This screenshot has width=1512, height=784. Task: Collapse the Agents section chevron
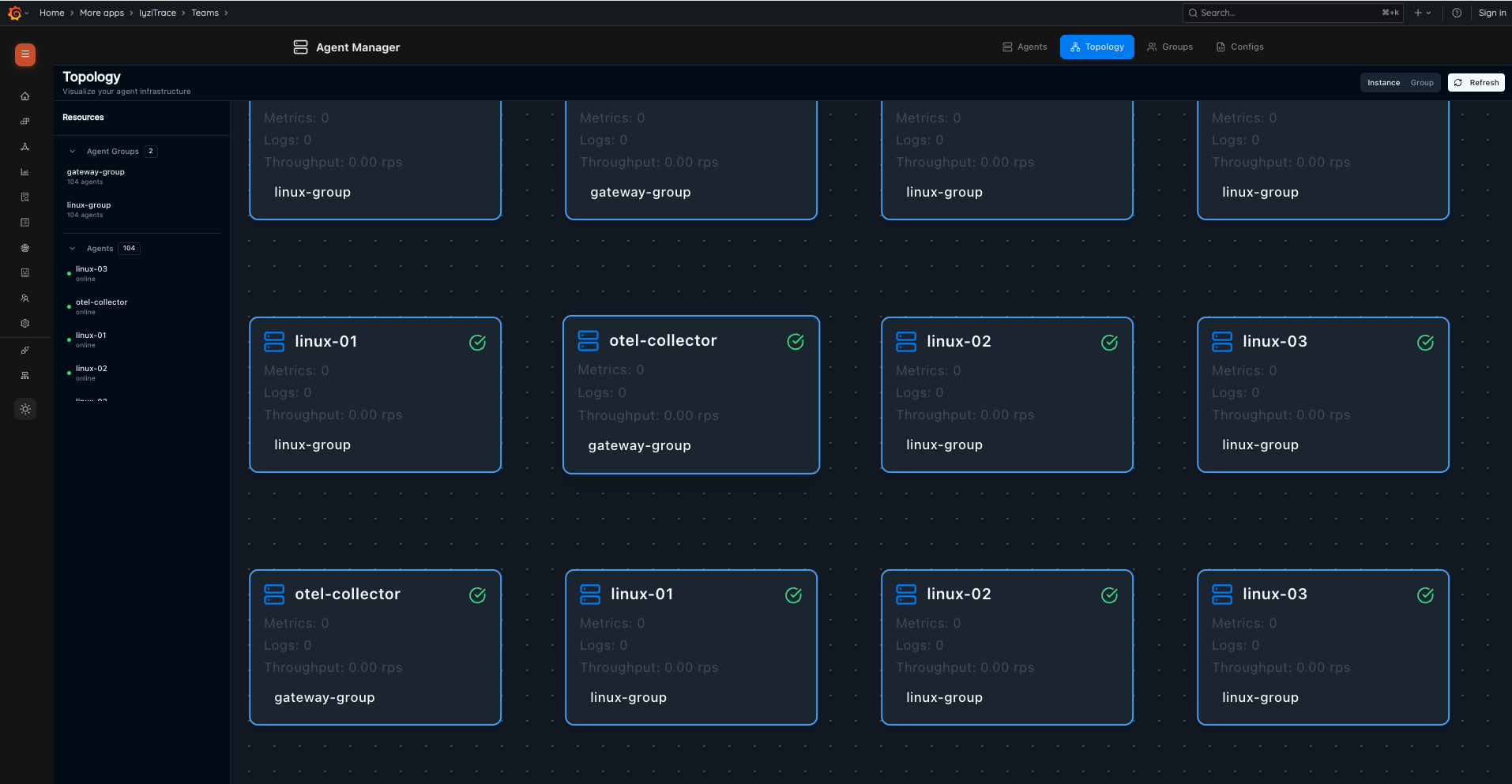click(x=73, y=249)
